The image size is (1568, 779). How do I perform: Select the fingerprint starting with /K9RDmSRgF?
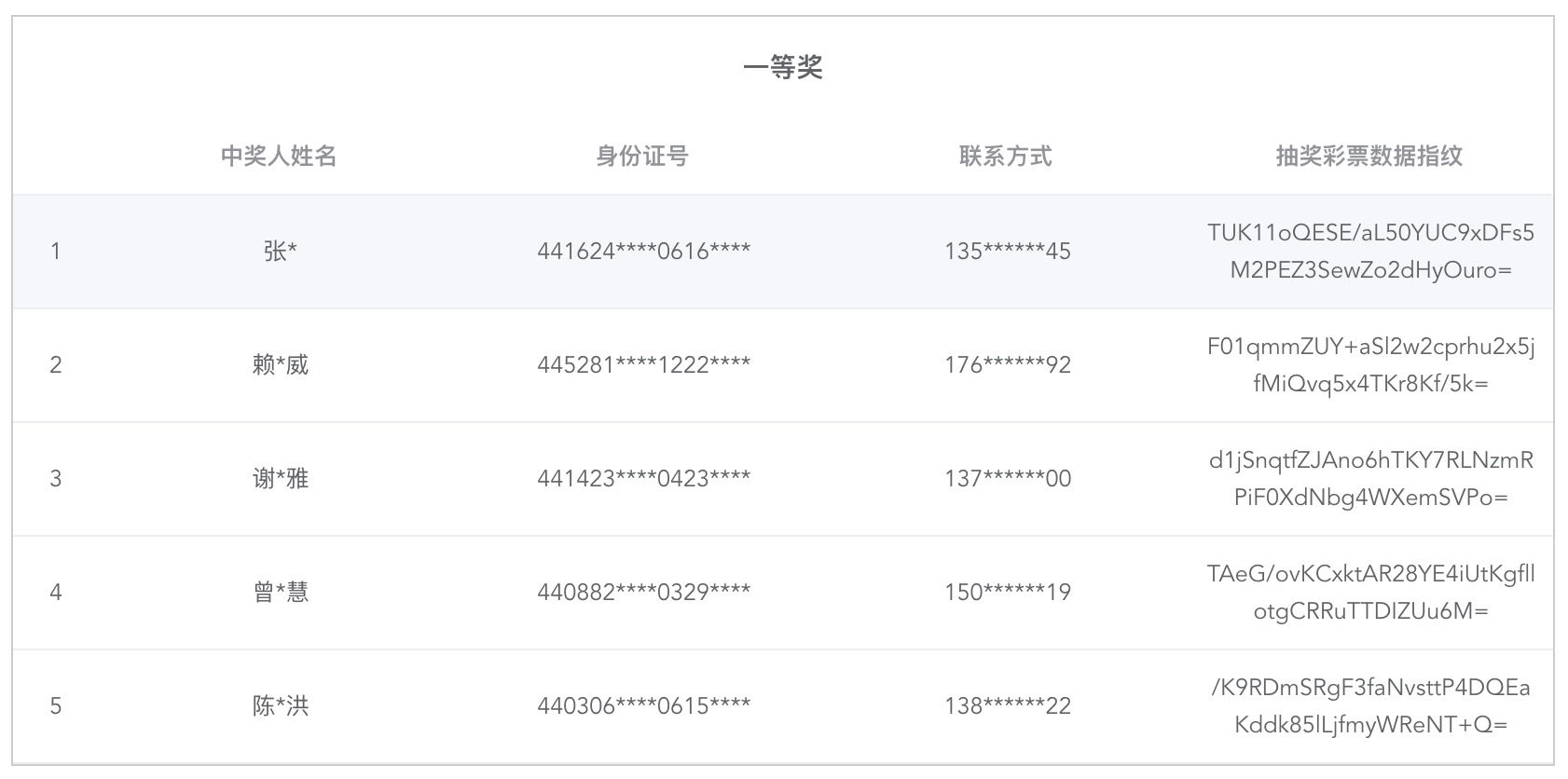pos(1369,705)
